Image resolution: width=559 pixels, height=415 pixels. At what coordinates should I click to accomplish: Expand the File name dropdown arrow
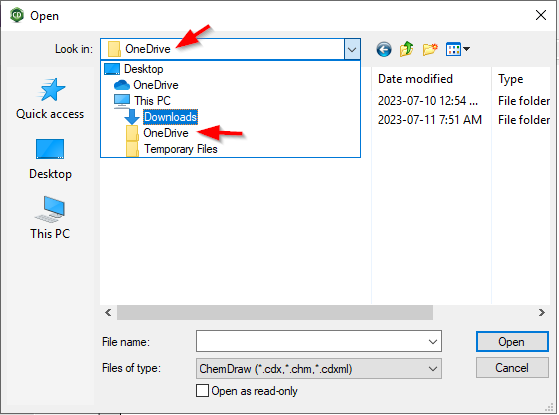point(433,342)
